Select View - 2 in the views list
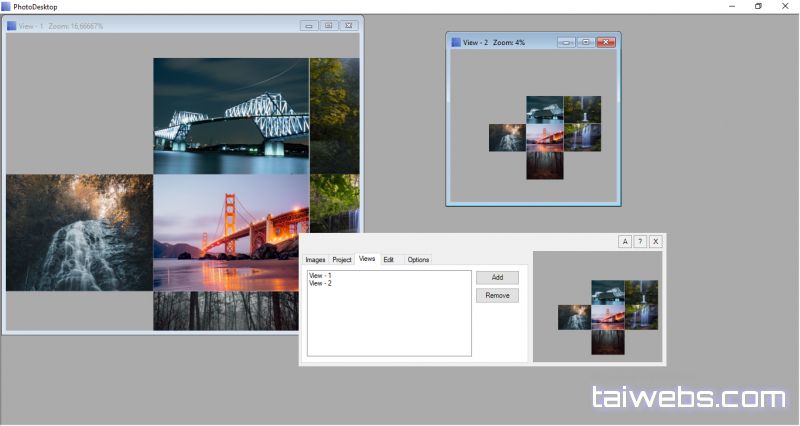The height and width of the screenshot is (426, 800). pyautogui.click(x=321, y=284)
